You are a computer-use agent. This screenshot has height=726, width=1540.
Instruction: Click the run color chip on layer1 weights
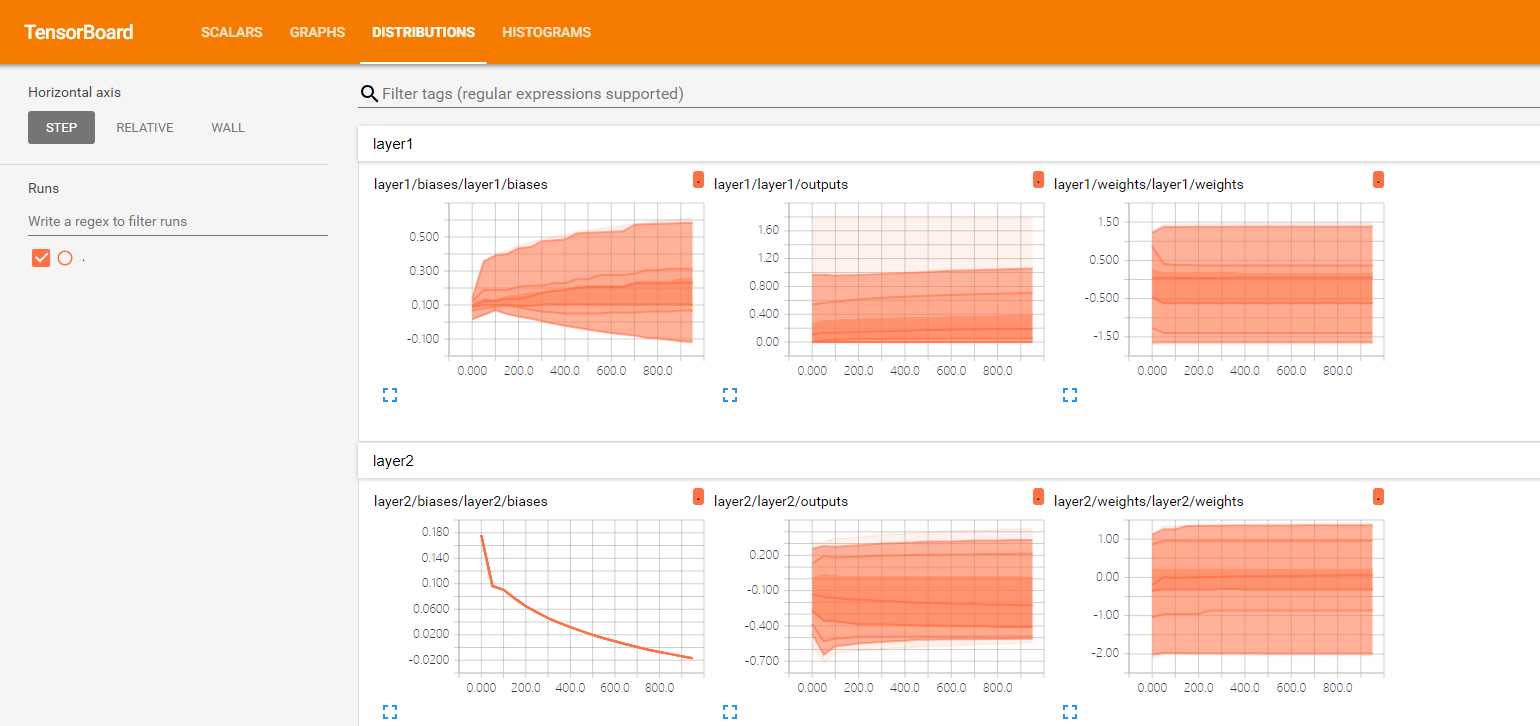[1378, 180]
